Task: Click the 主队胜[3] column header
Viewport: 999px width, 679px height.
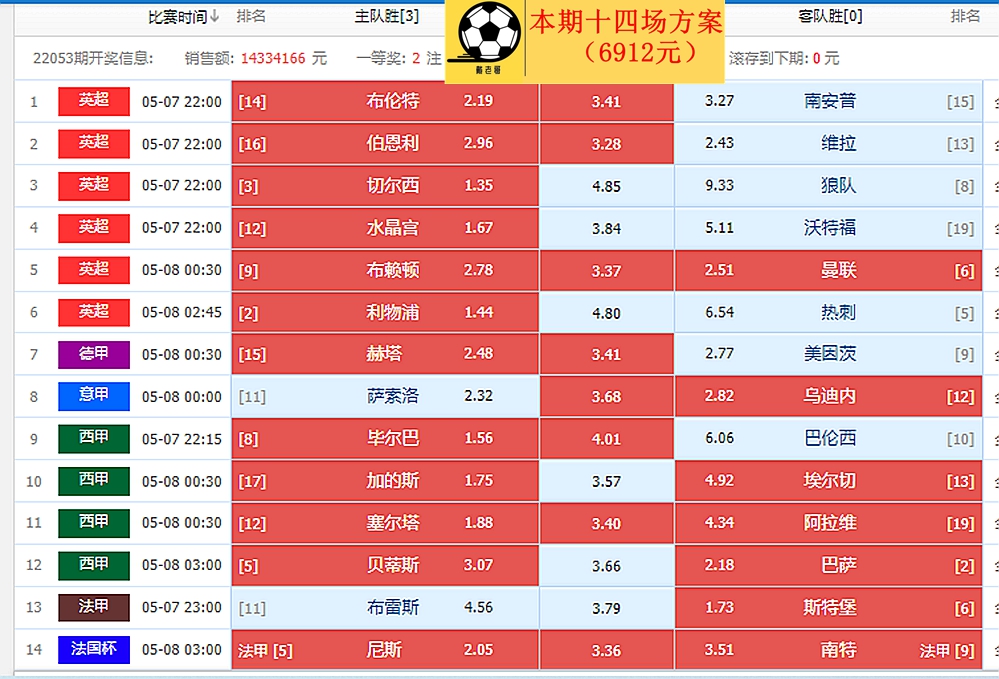Action: (387, 17)
